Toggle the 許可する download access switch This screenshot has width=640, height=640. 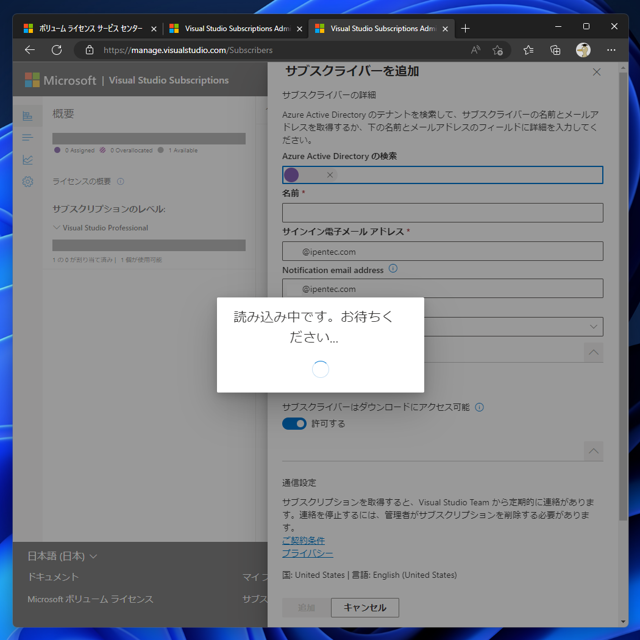coord(294,424)
